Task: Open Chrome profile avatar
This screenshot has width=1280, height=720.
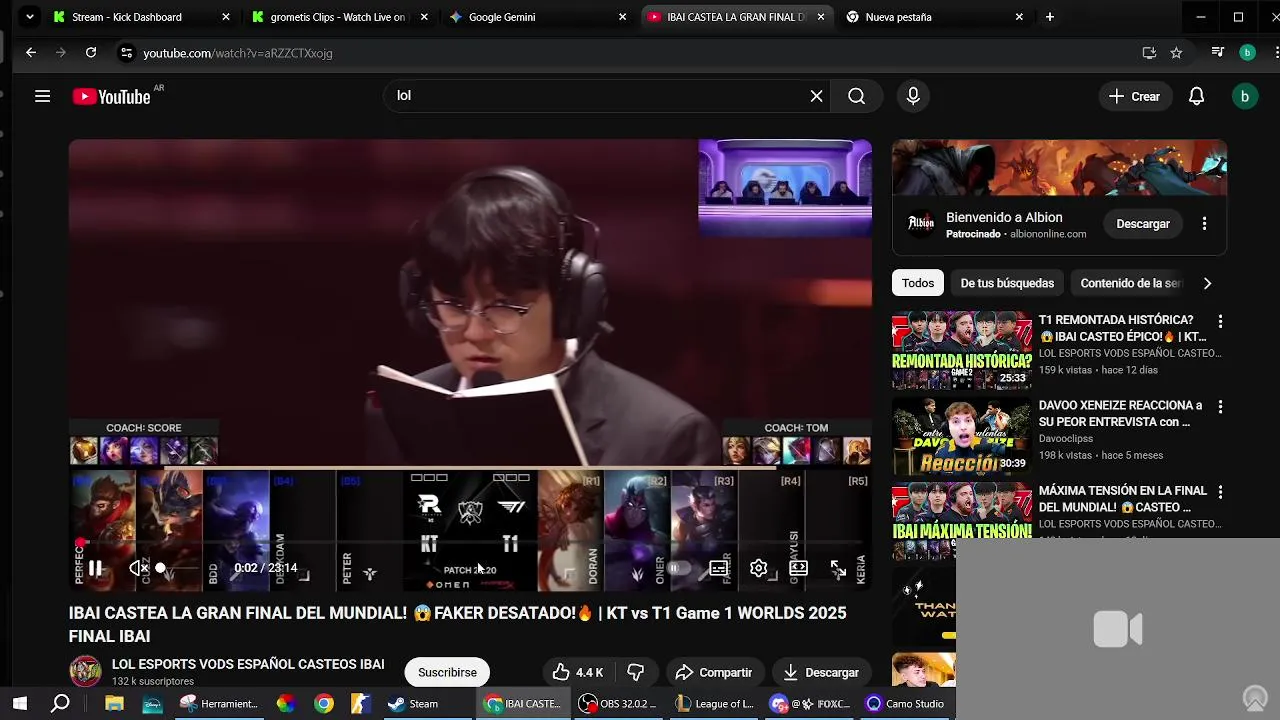Action: 1246,53
